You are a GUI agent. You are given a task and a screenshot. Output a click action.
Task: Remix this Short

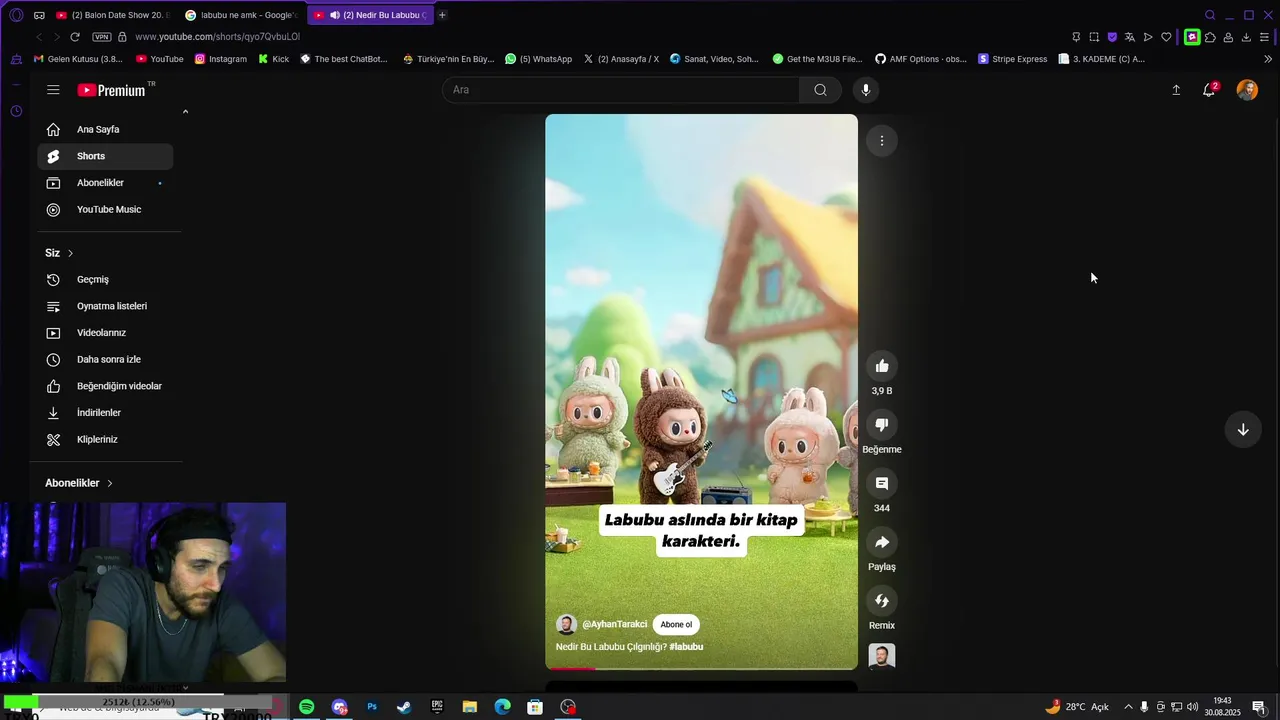tap(882, 601)
